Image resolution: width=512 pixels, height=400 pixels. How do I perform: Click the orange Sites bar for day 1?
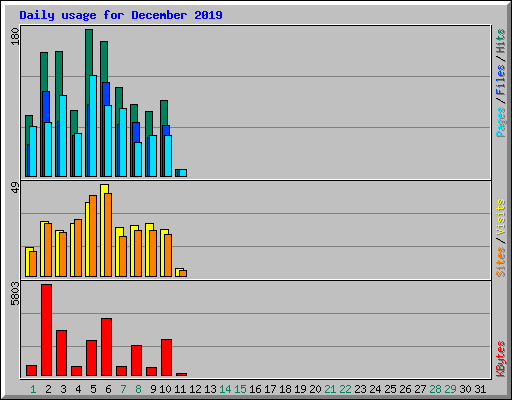click(x=33, y=264)
